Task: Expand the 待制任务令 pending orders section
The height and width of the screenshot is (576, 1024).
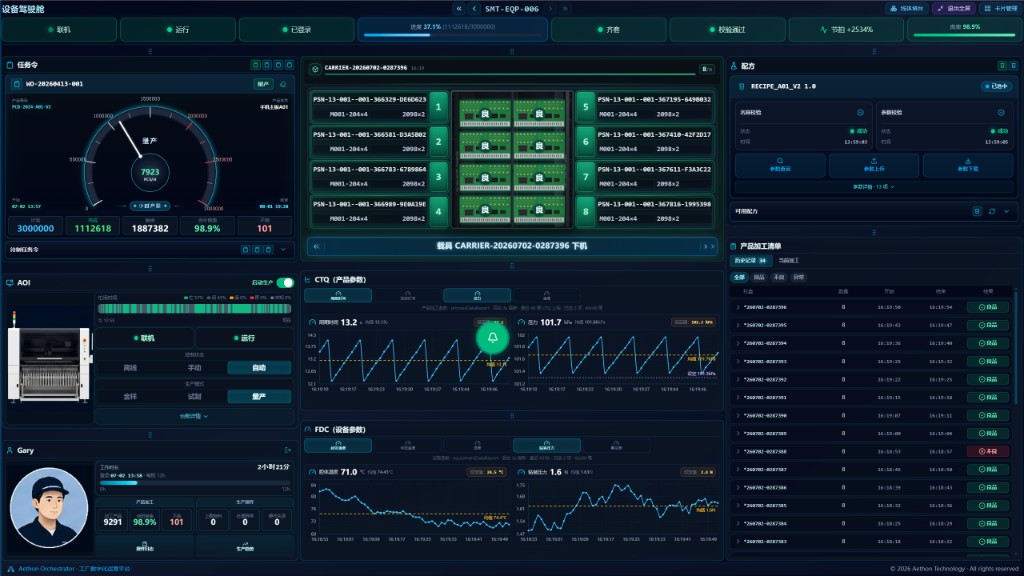Action: coord(283,249)
